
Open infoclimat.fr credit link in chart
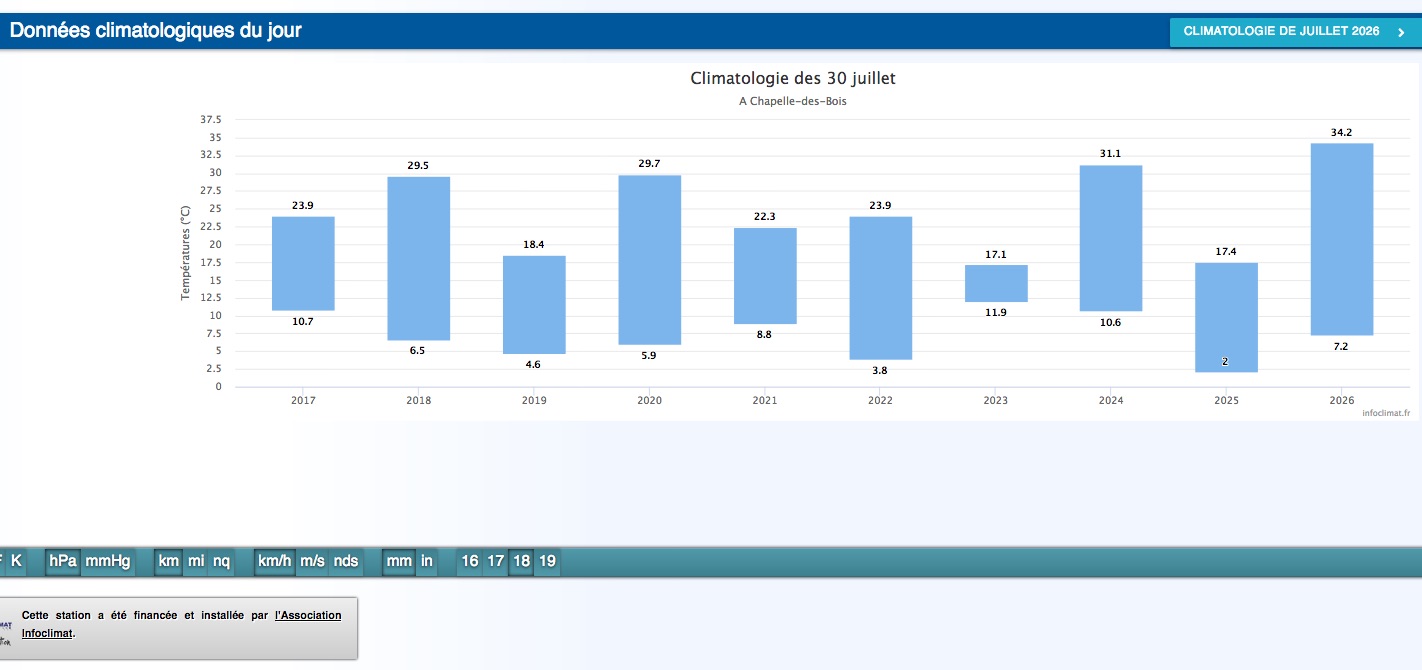click(1386, 413)
